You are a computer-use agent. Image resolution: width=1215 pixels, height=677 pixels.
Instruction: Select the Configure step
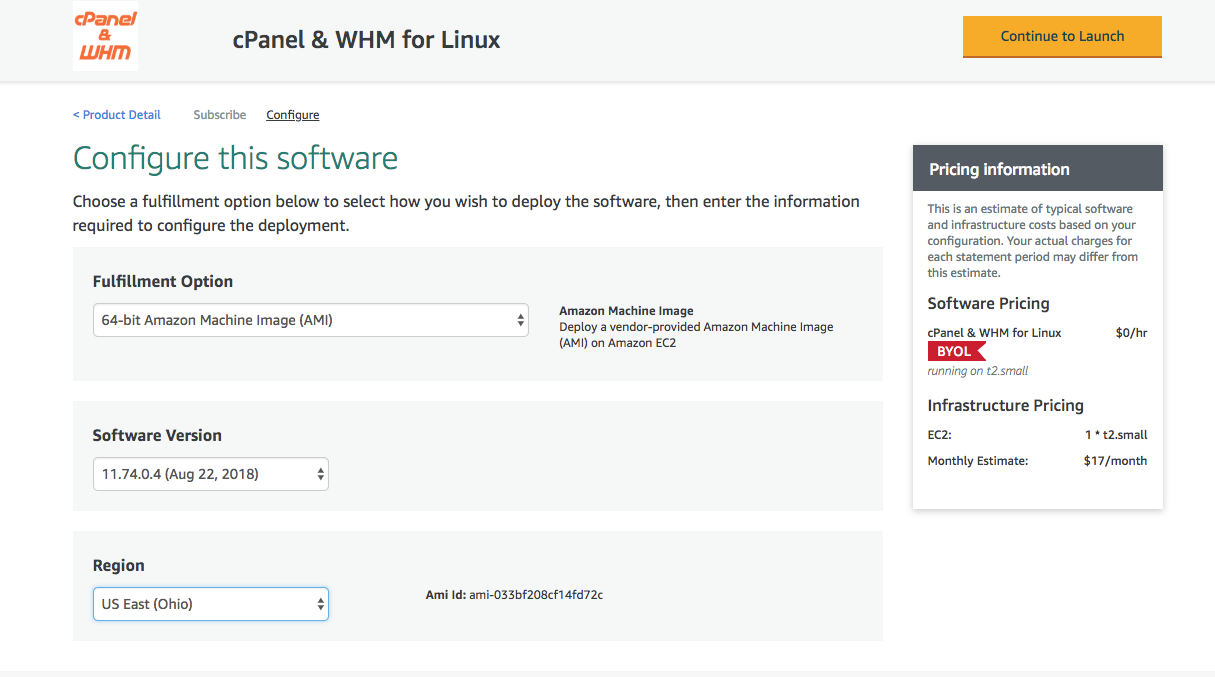click(x=292, y=114)
